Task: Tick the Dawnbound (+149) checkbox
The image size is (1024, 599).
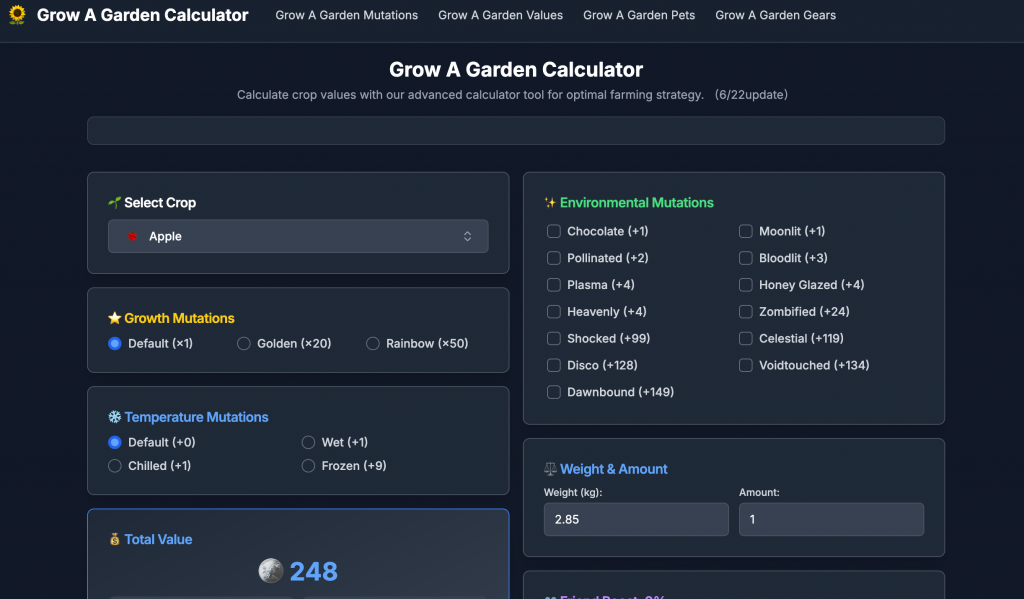Action: click(x=554, y=392)
